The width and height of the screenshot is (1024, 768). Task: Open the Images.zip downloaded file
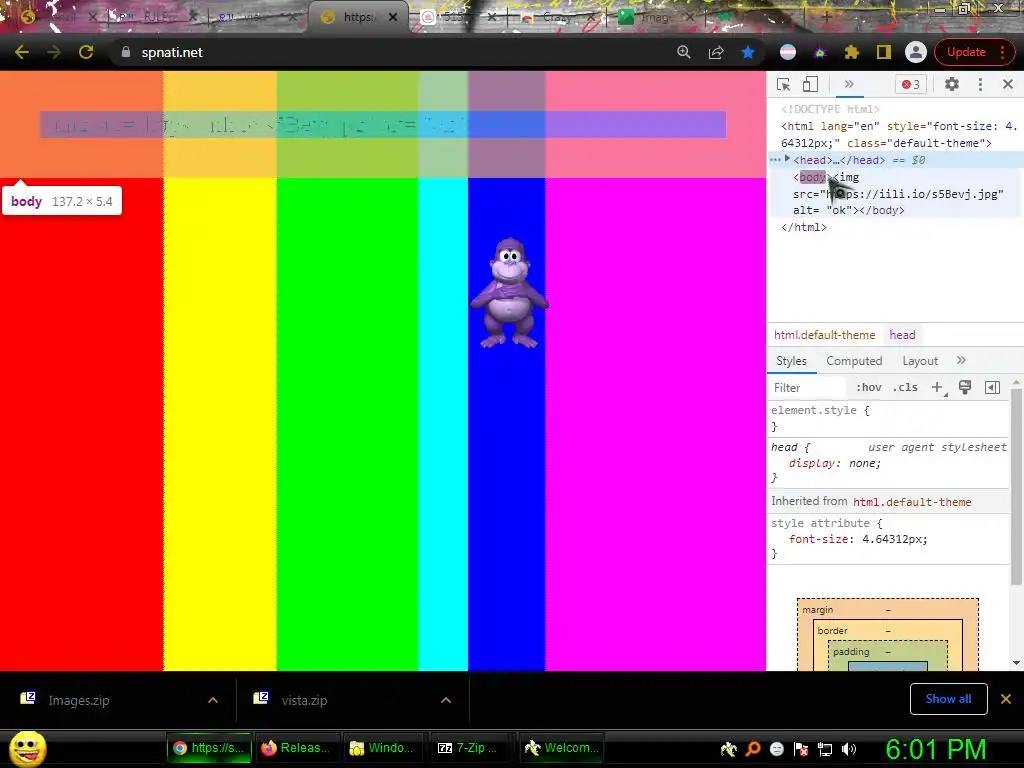(78, 700)
